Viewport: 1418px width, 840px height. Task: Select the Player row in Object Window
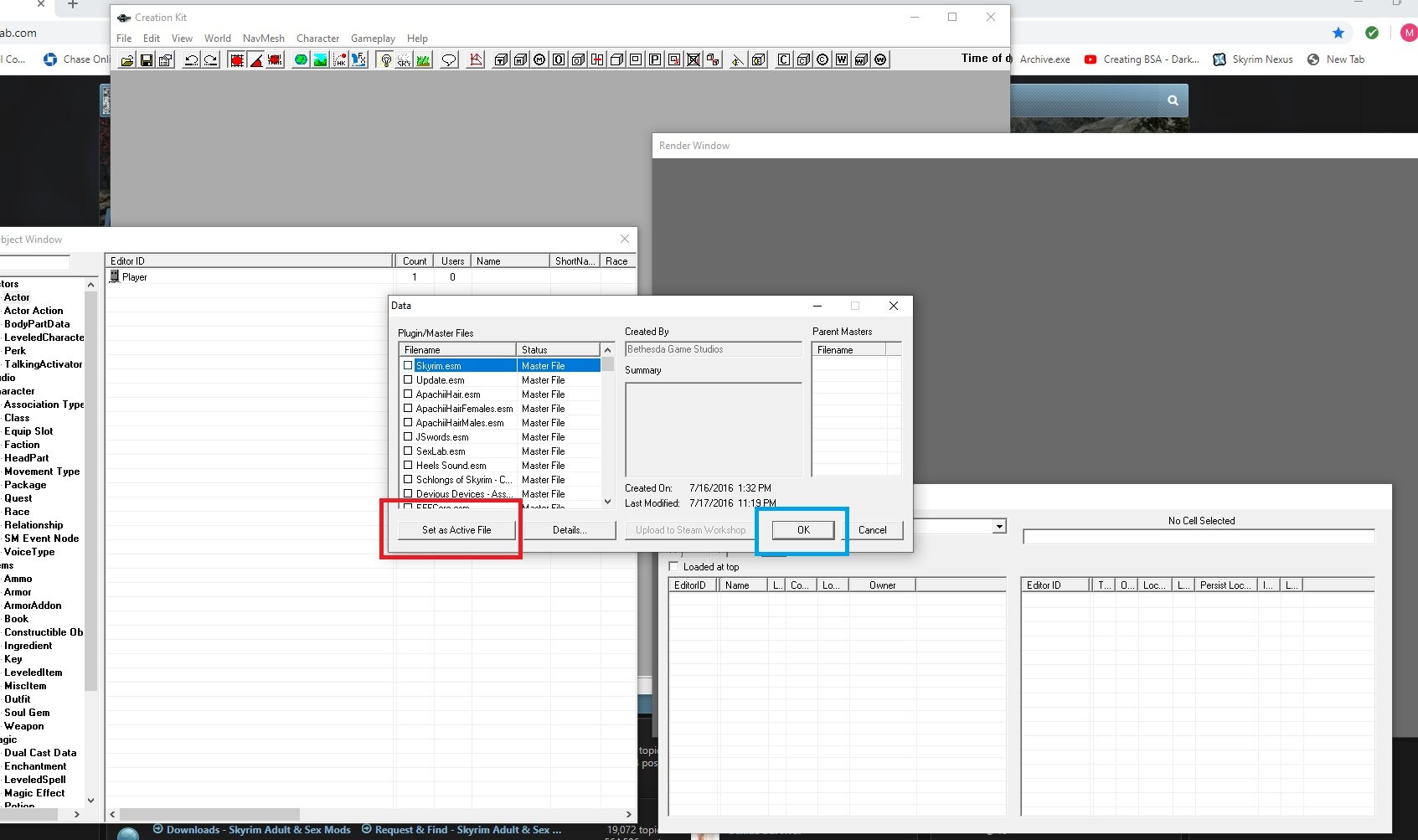370,277
